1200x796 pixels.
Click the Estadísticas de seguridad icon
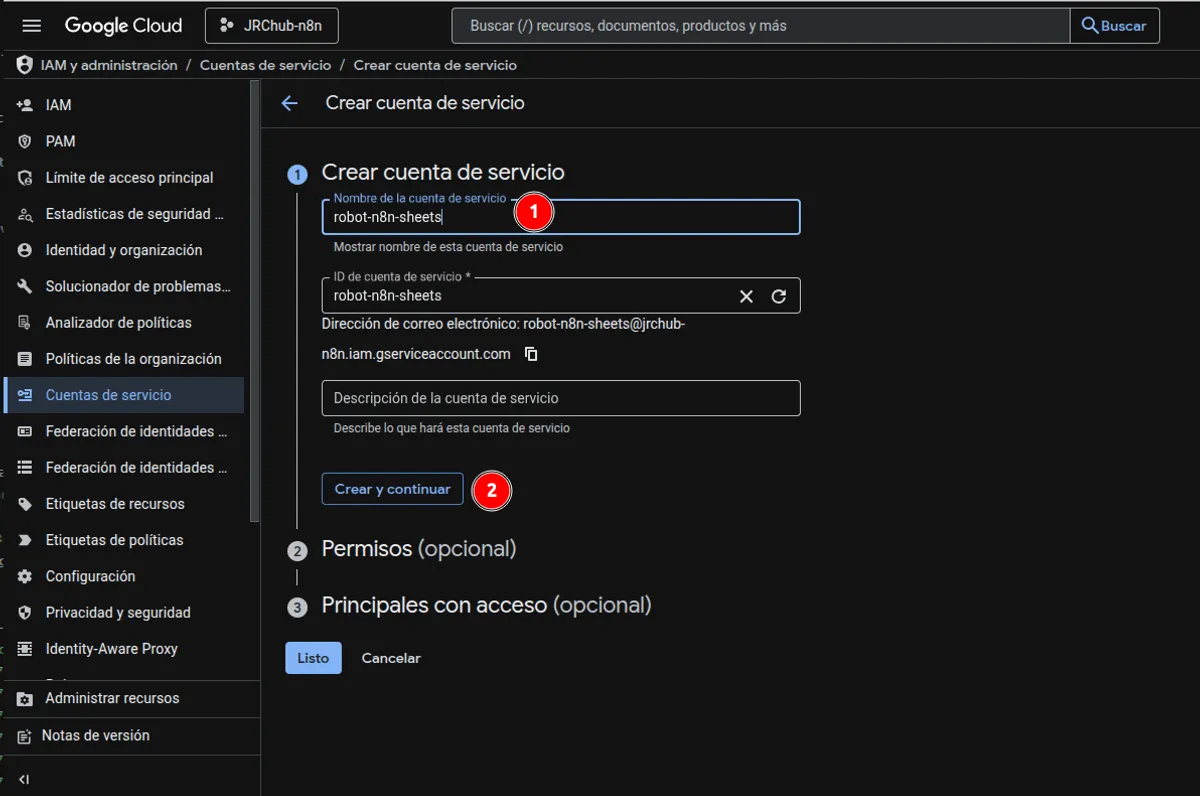coord(25,214)
